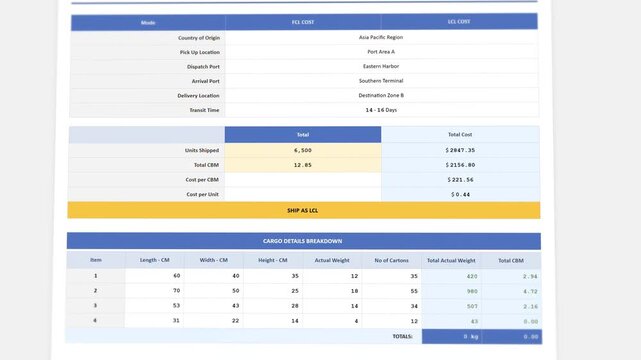Click the Dispatch Port label
Image resolution: width=641 pixels, height=360 pixels.
[x=203, y=67]
